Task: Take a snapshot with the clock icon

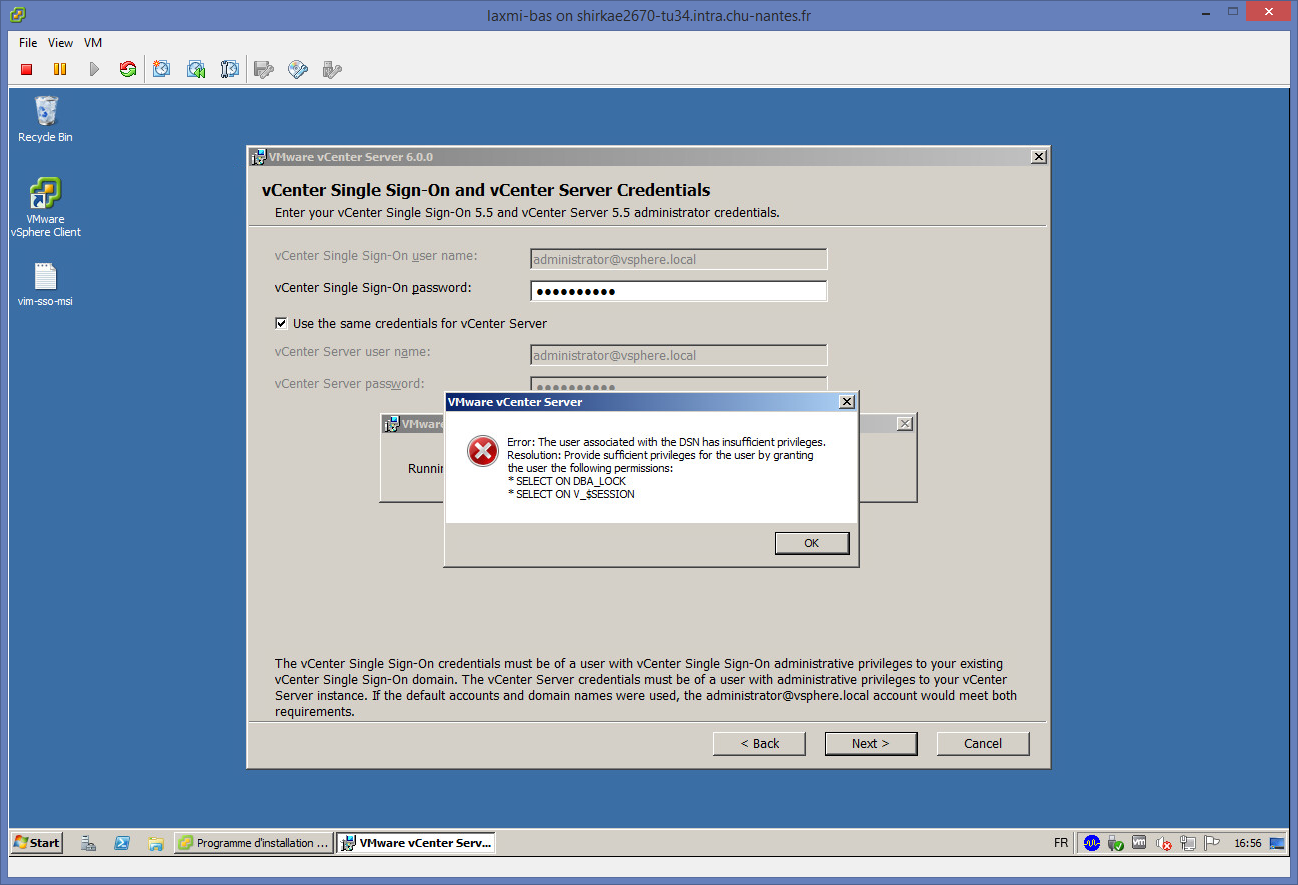Action: 162,69
